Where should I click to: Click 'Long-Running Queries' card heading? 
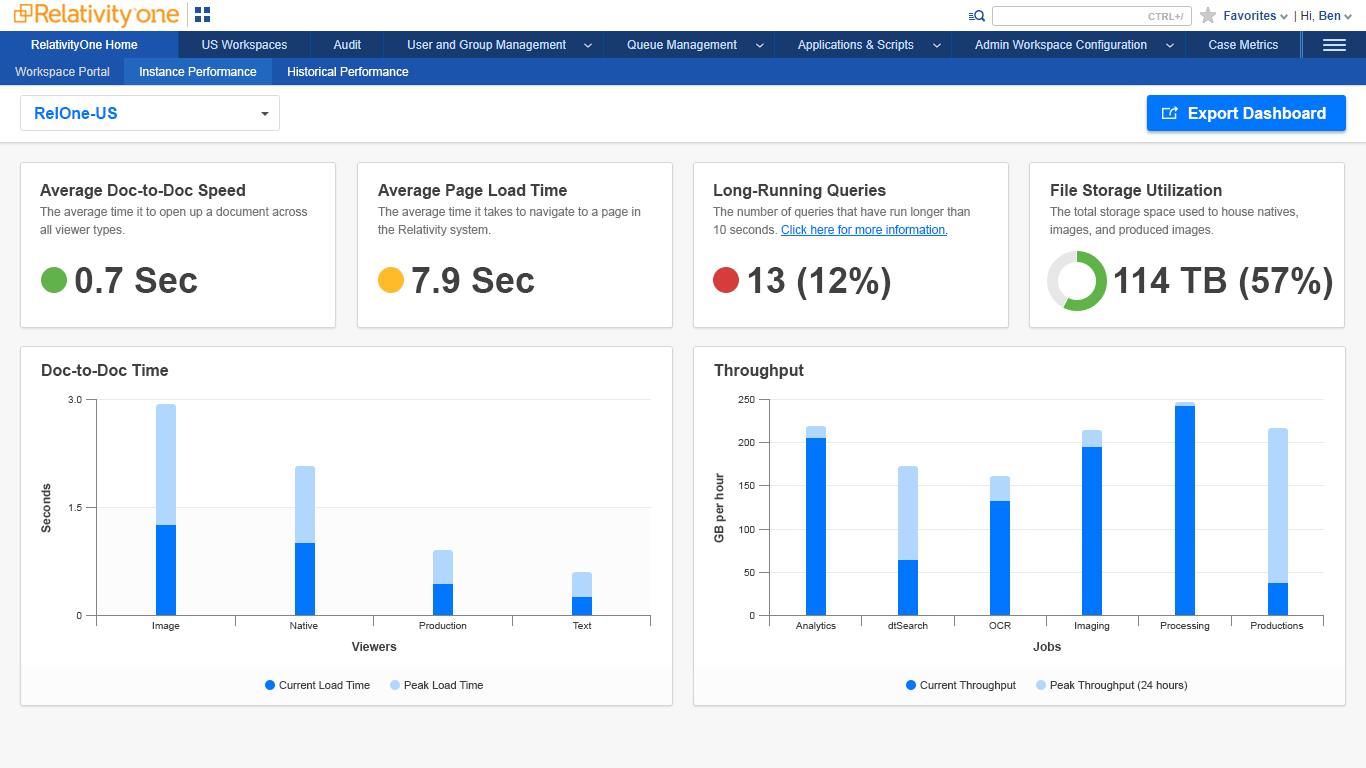tap(800, 190)
